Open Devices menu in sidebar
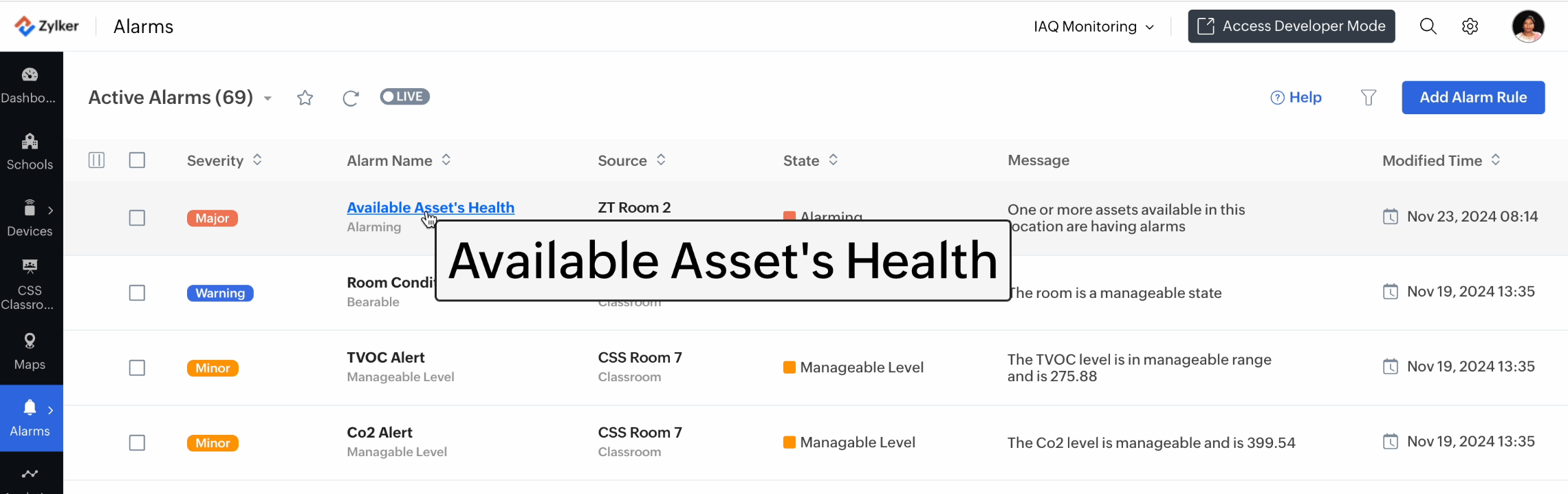This screenshot has width=1568, height=494. pos(30,218)
